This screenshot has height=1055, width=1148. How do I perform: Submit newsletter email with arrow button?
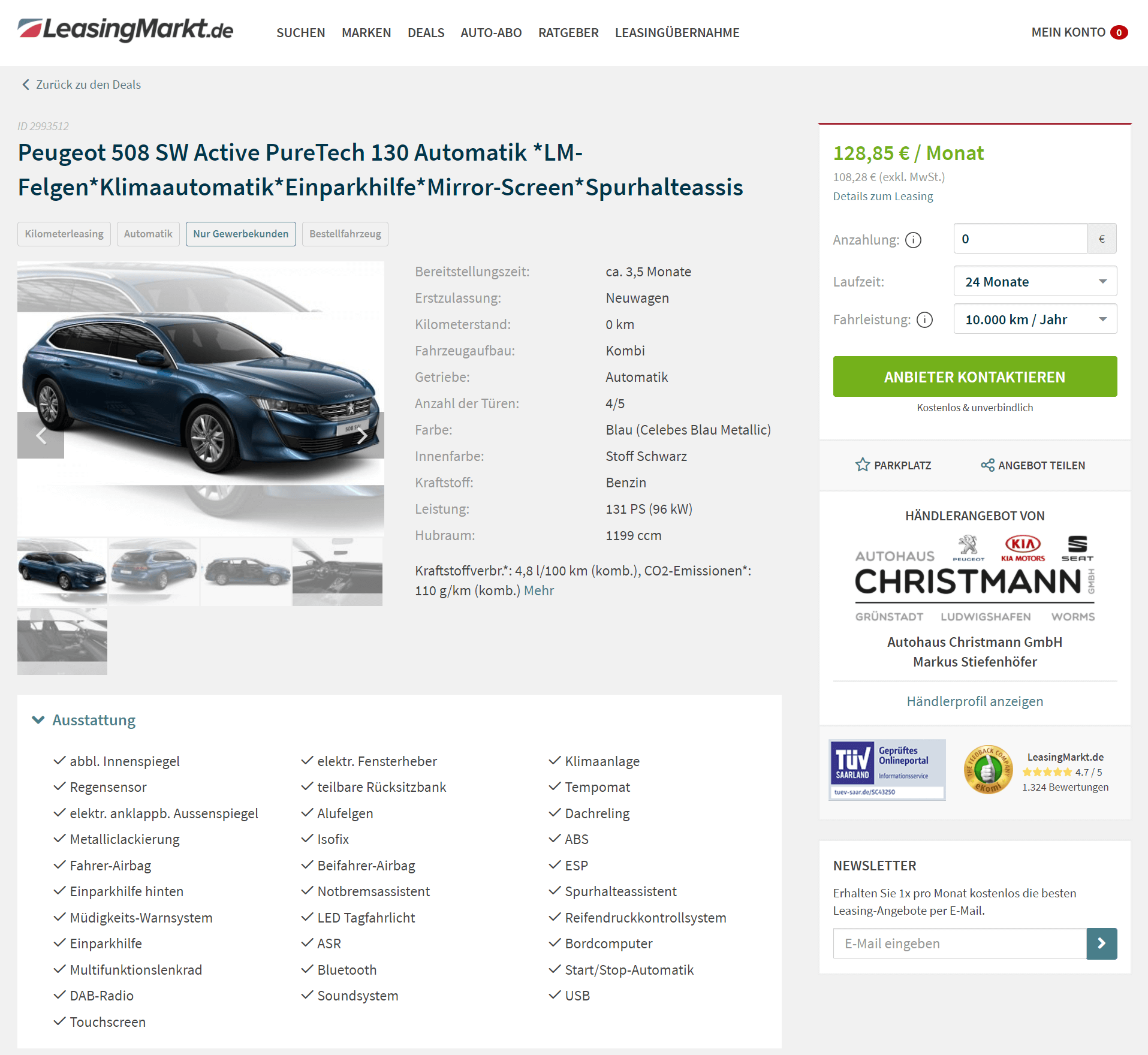[x=1102, y=944]
